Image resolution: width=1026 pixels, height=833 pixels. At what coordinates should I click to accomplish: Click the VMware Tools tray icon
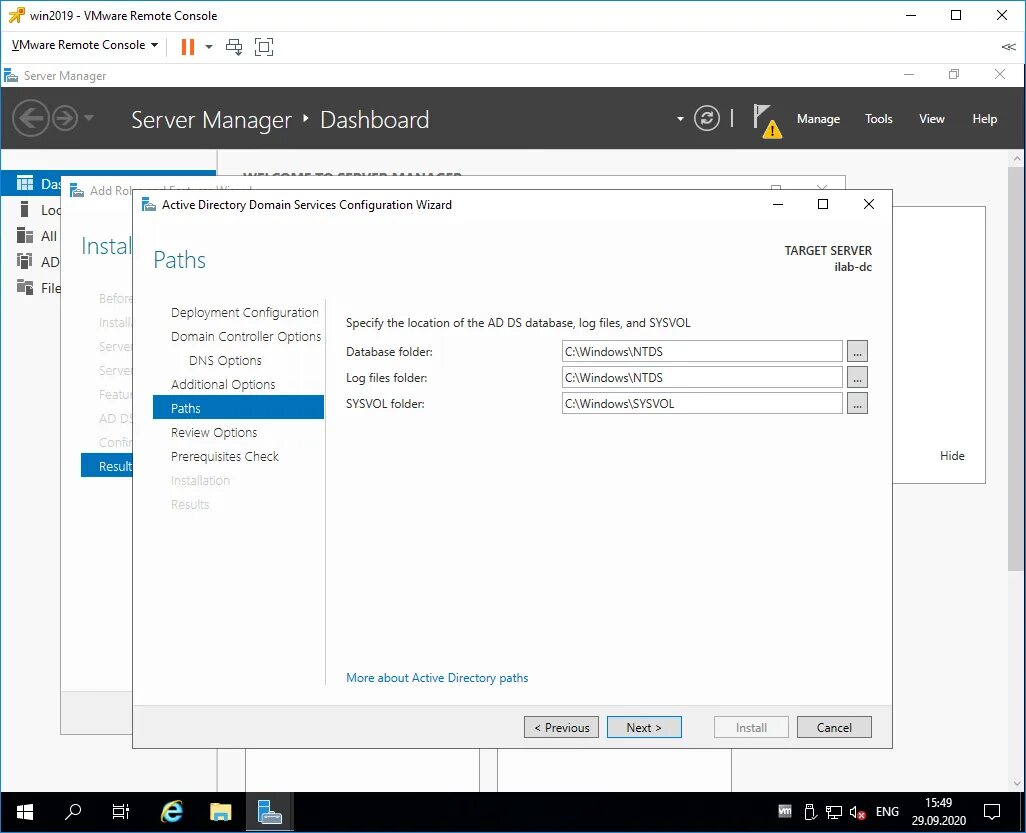[x=785, y=812]
